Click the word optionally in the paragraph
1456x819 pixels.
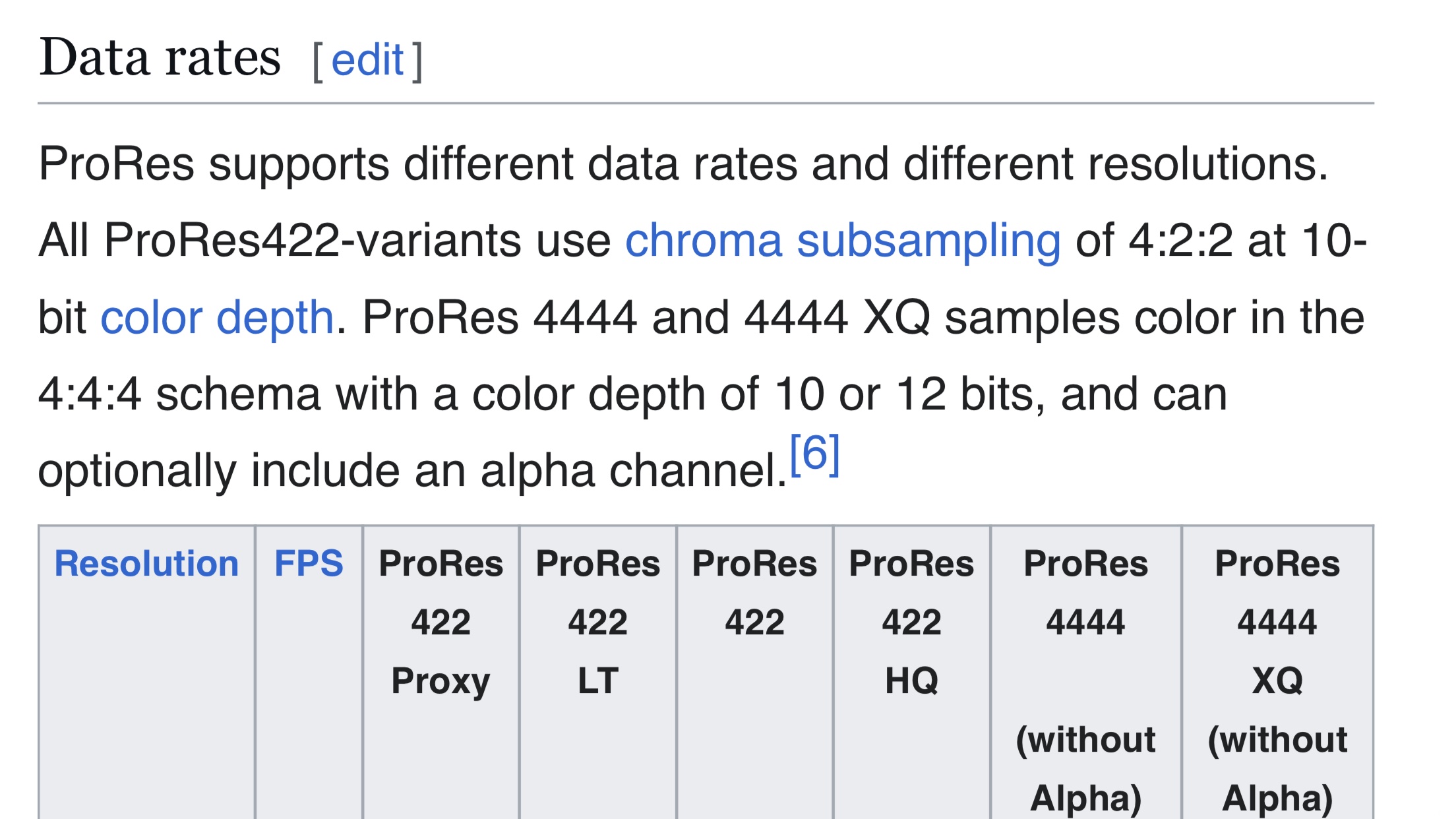pos(136,471)
